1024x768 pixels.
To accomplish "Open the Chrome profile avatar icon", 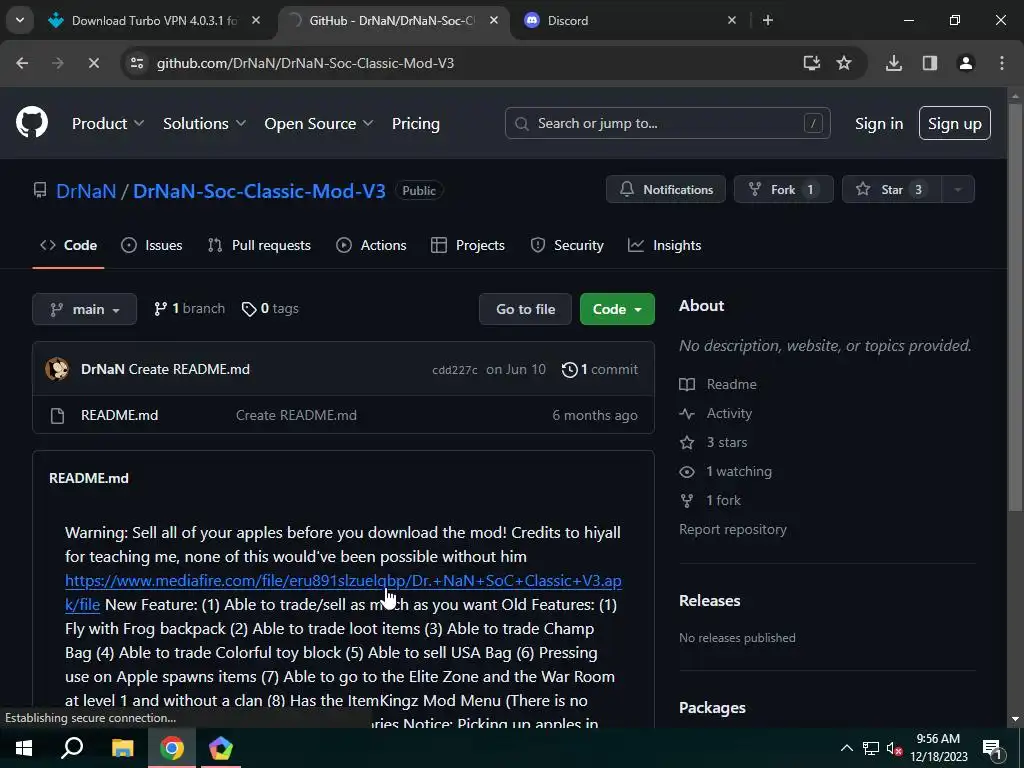I will 966,63.
